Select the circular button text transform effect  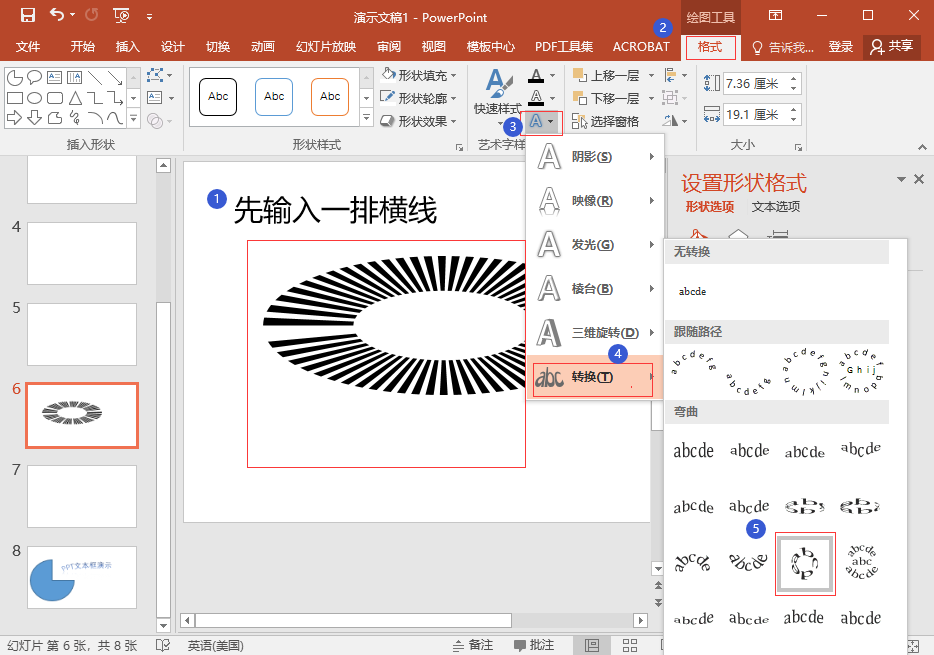[805, 564]
